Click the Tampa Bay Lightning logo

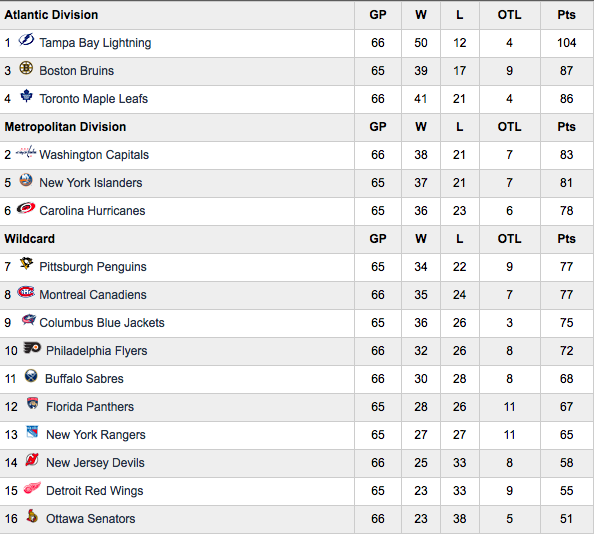[x=26, y=39]
